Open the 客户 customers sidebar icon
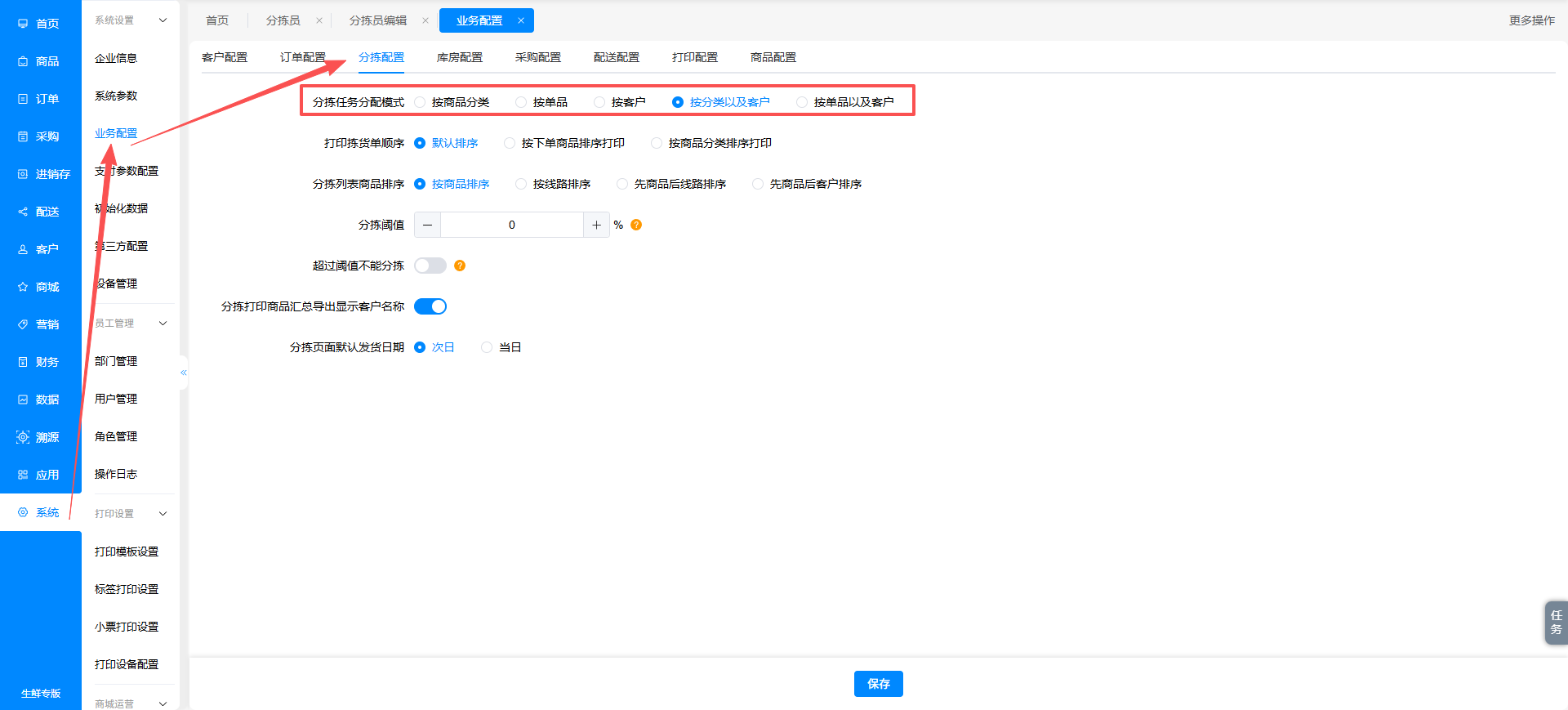The height and width of the screenshot is (710, 1568). pos(23,249)
